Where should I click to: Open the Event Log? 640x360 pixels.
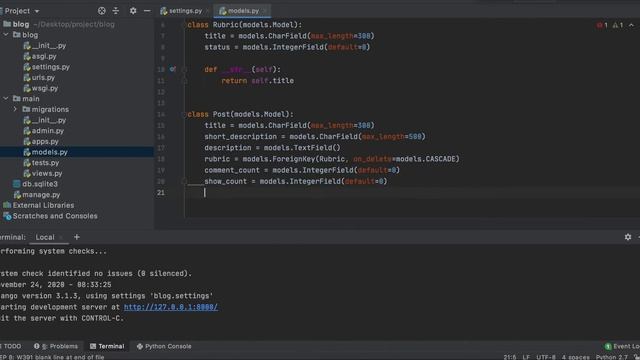[x=622, y=346]
